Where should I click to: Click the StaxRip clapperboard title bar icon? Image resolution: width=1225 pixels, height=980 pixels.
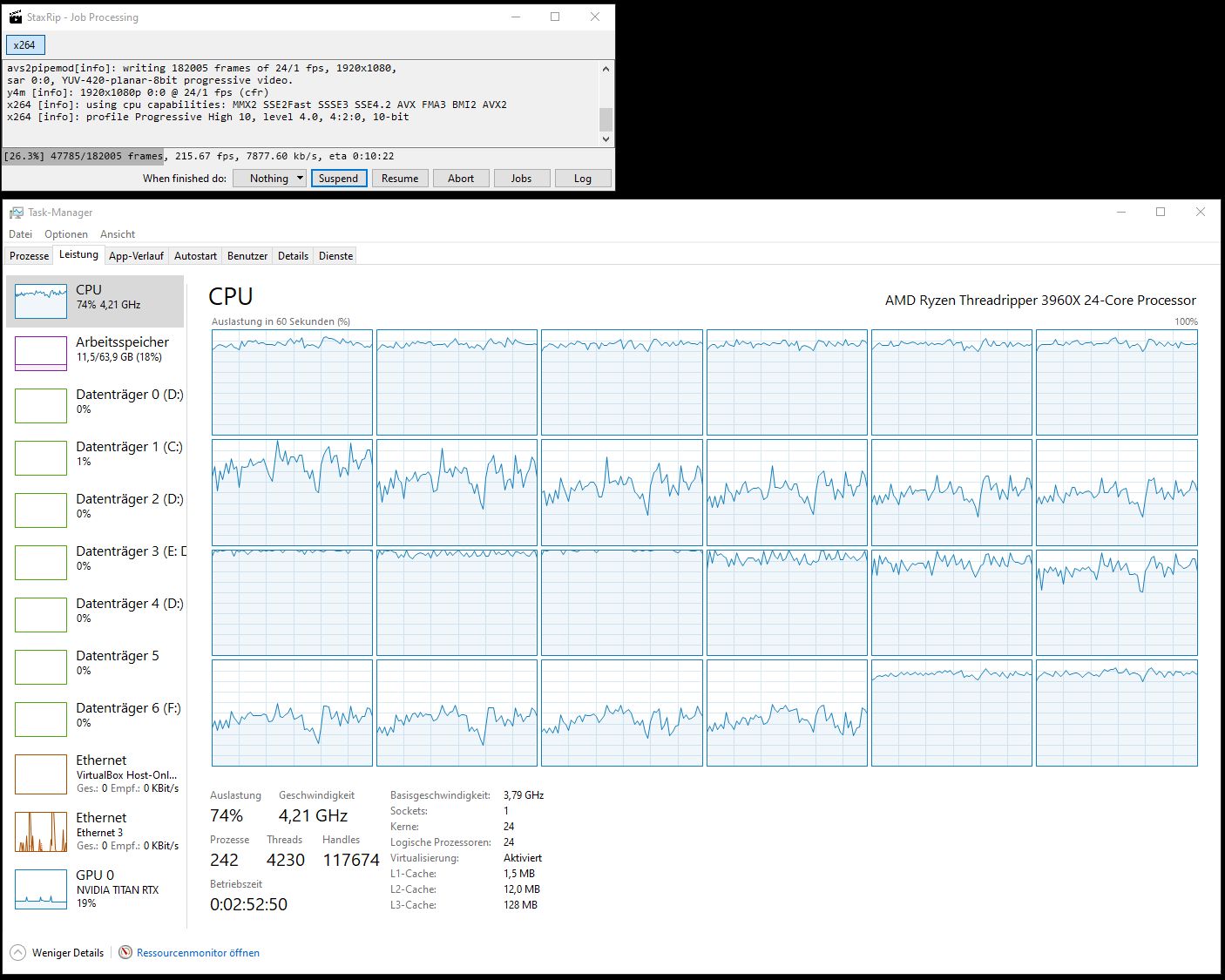(15, 17)
